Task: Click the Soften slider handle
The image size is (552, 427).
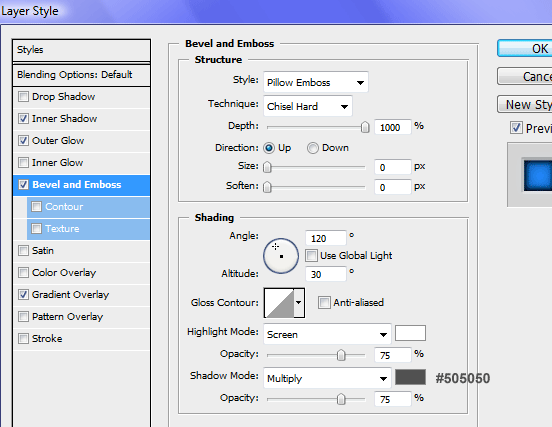Action: (267, 187)
